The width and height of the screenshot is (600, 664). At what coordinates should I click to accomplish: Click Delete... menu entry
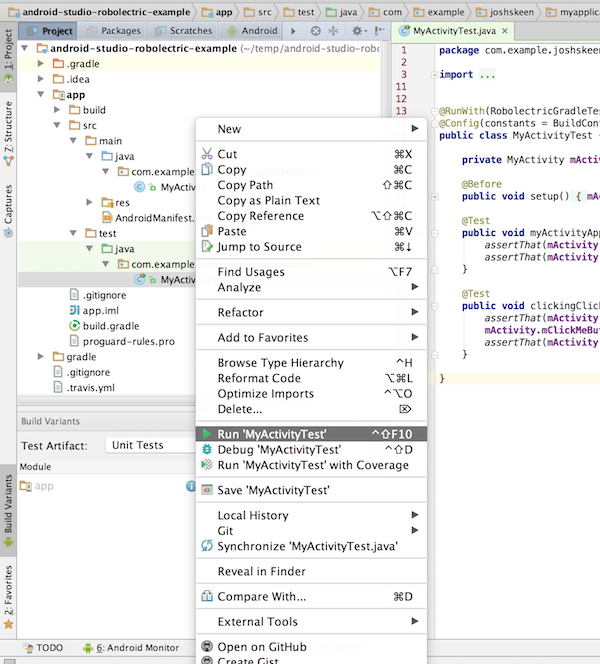[311, 409]
